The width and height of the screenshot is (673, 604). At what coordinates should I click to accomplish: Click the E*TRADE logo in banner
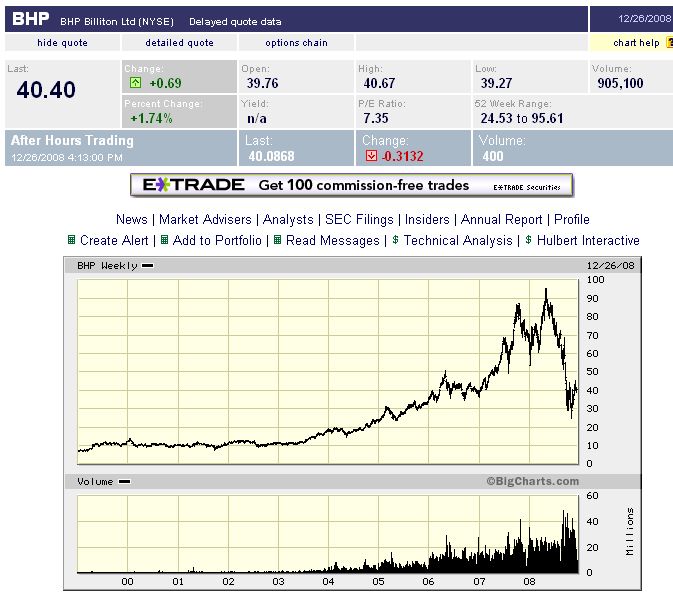(194, 185)
